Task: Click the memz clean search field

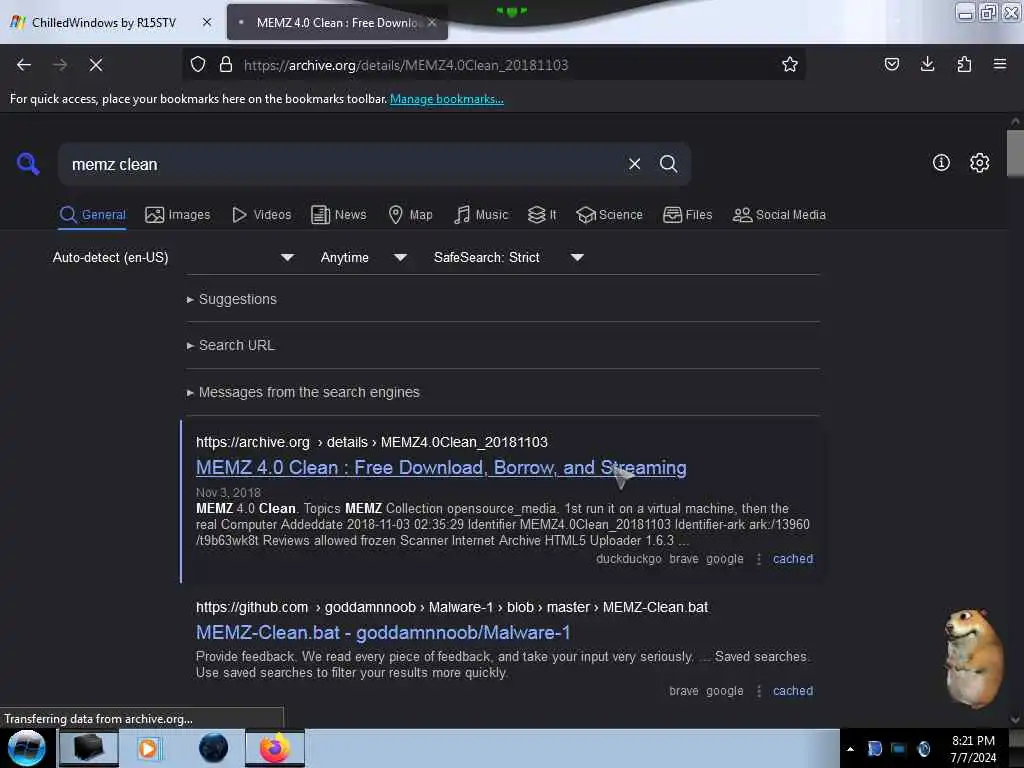Action: pyautogui.click(x=343, y=165)
